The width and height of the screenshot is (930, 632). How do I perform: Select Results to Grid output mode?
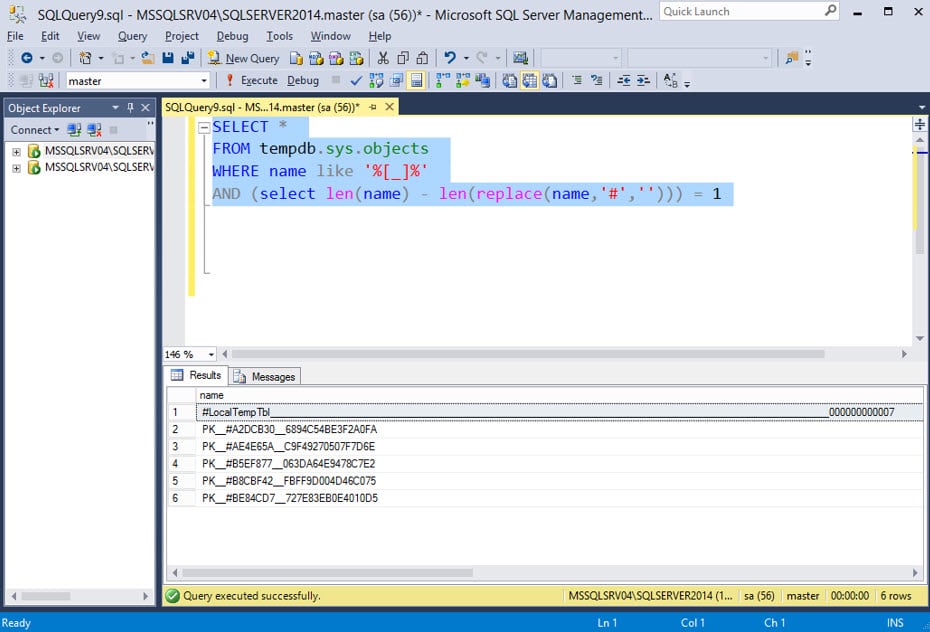click(x=530, y=80)
